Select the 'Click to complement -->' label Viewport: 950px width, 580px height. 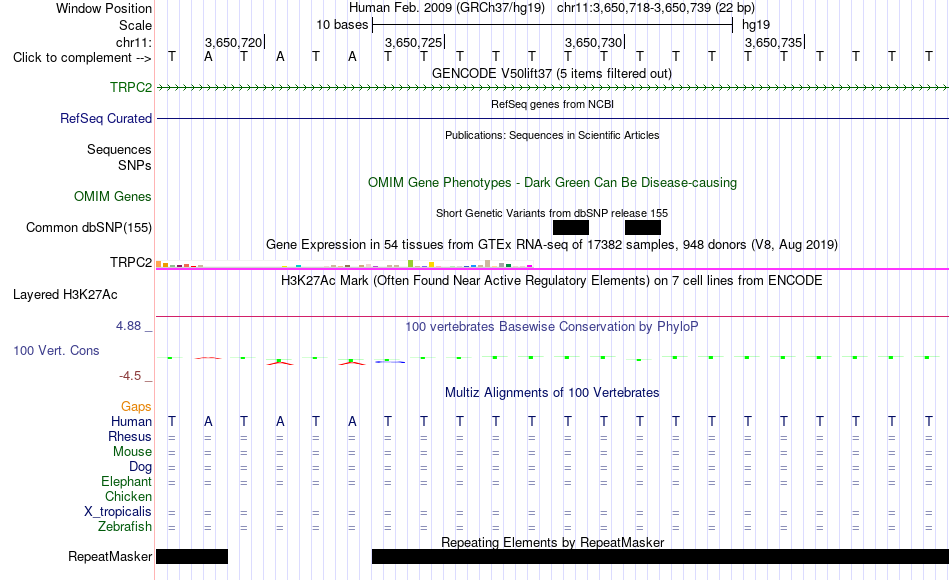coord(82,58)
